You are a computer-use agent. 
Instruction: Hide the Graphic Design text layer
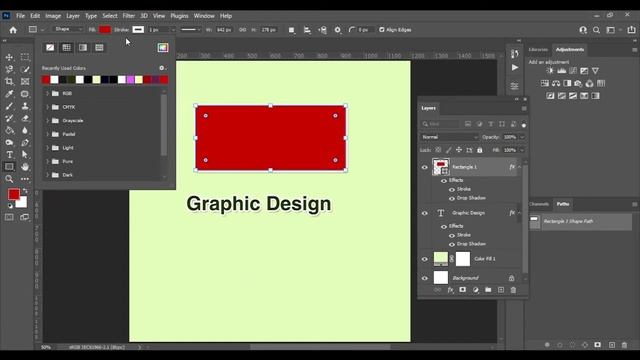click(424, 213)
